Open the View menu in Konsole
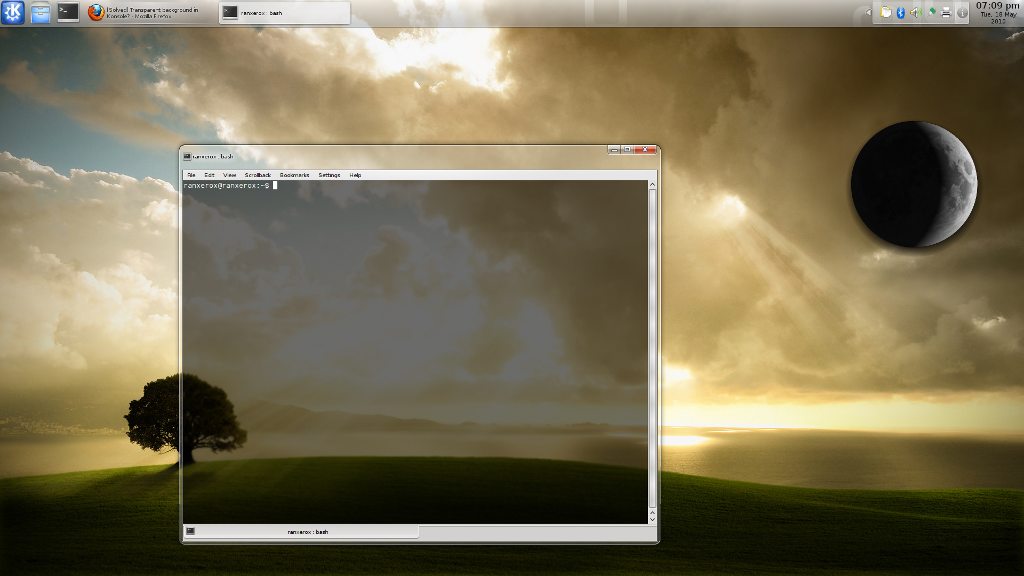1024x576 pixels. pos(229,175)
